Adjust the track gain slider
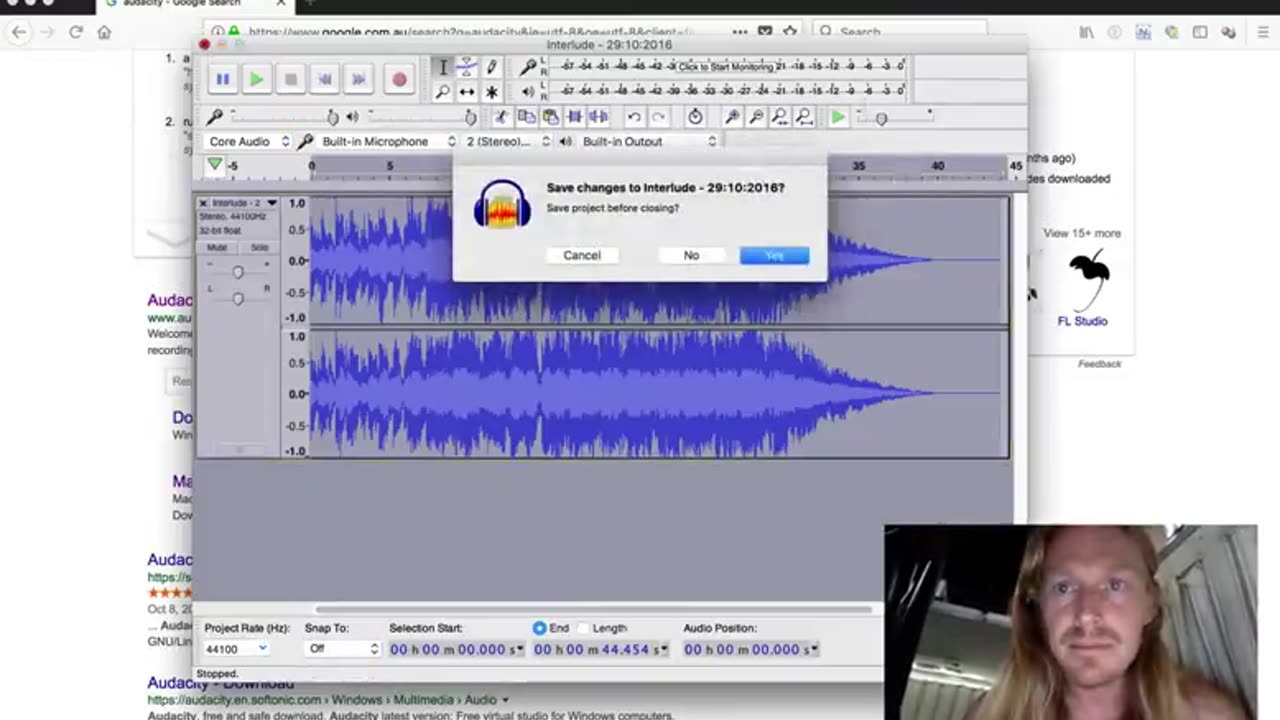Screen dimensions: 1280x720 (238, 272)
